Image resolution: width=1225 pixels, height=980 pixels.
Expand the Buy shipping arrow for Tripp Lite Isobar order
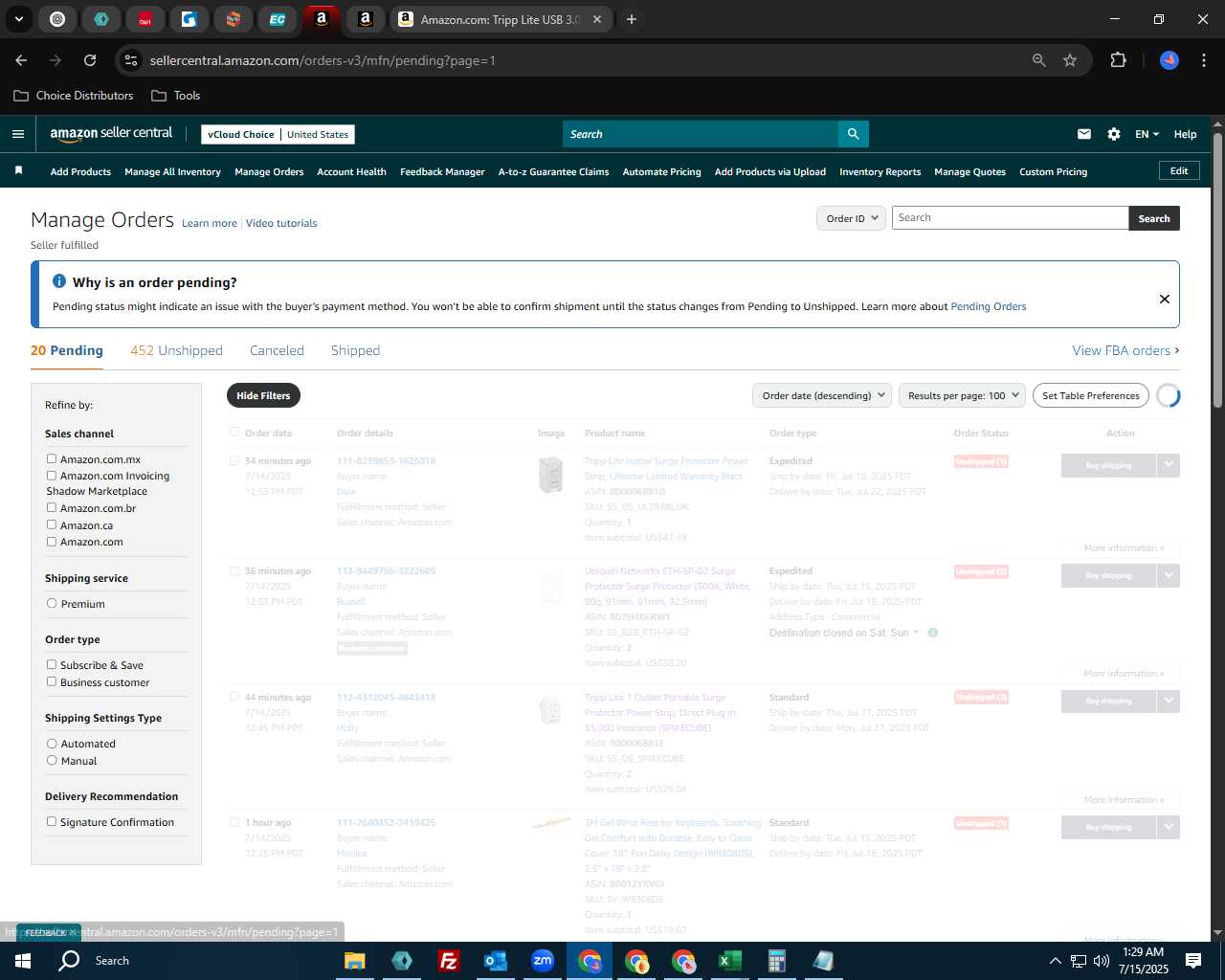tap(1169, 465)
